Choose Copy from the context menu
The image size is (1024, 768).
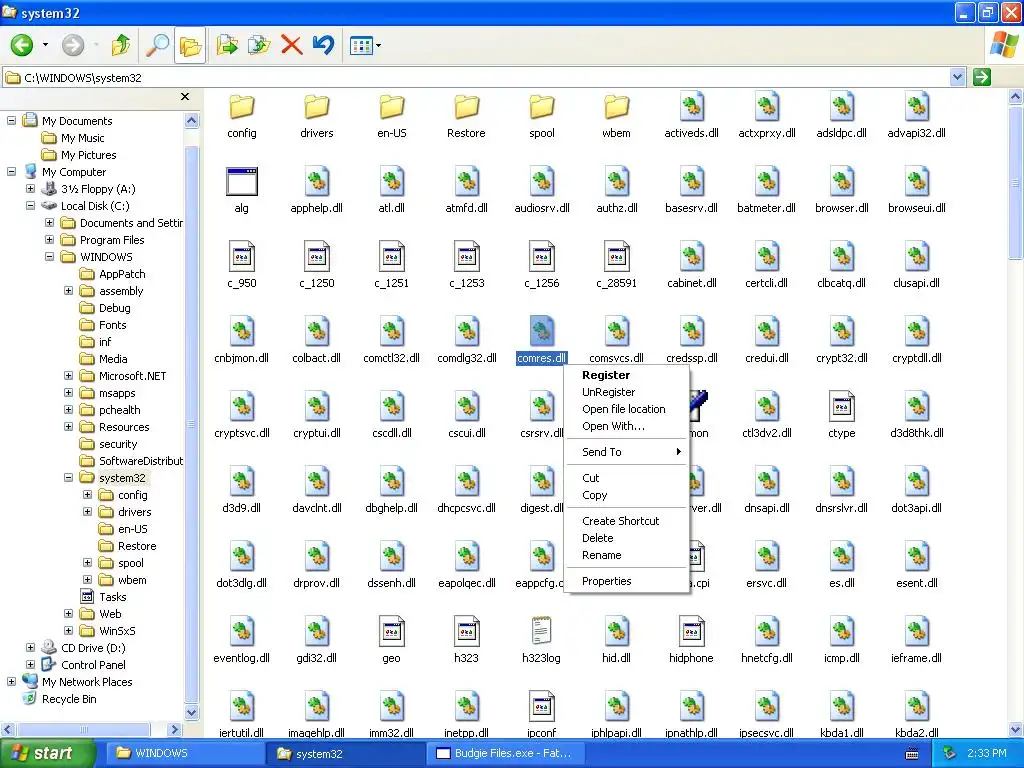tap(594, 495)
